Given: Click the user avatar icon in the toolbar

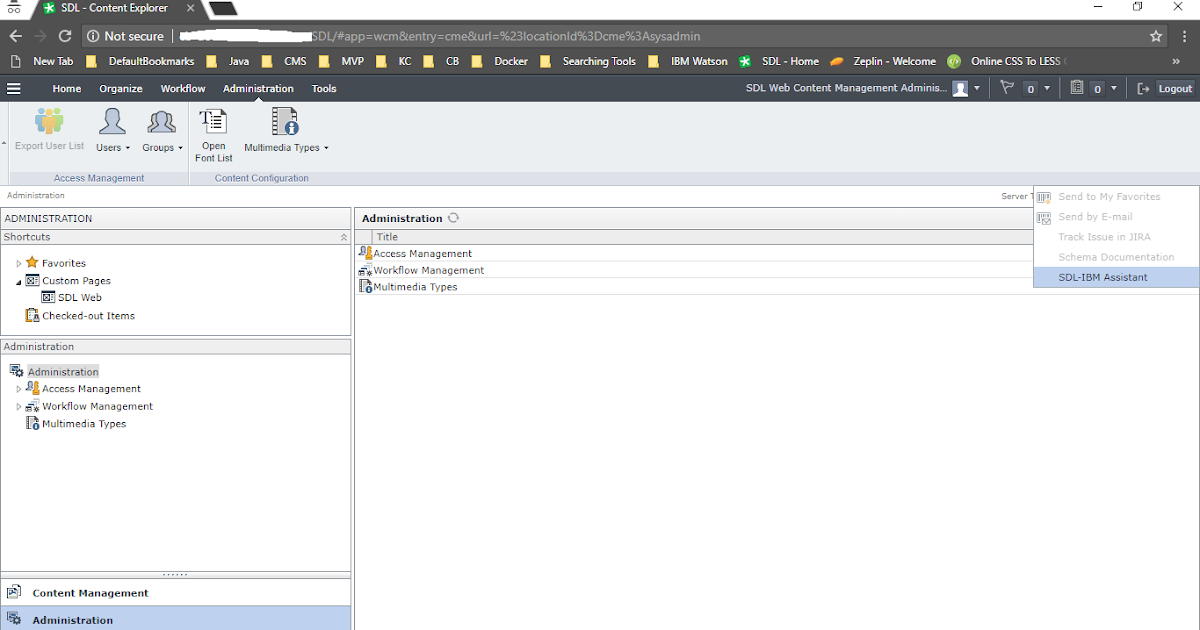Looking at the screenshot, I should pyautogui.click(x=960, y=88).
